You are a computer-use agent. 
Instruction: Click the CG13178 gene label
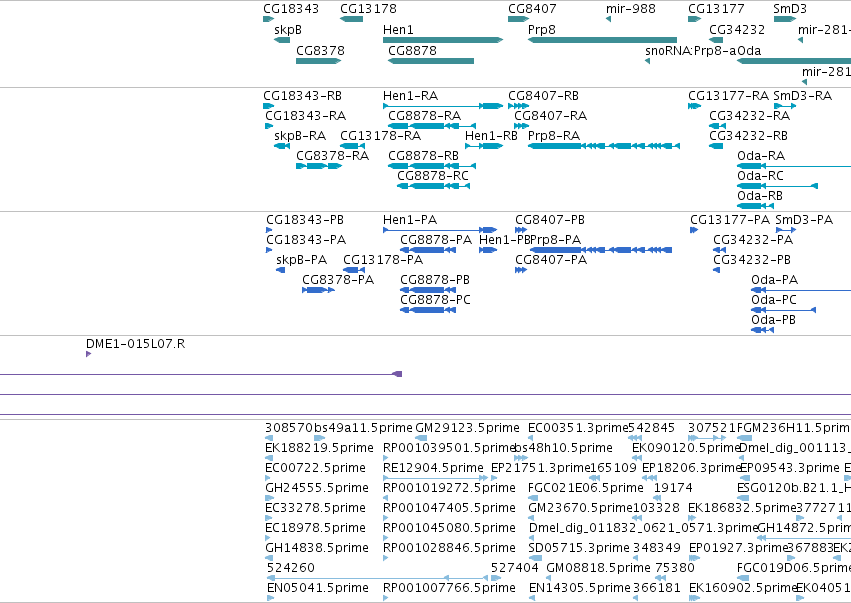(368, 9)
